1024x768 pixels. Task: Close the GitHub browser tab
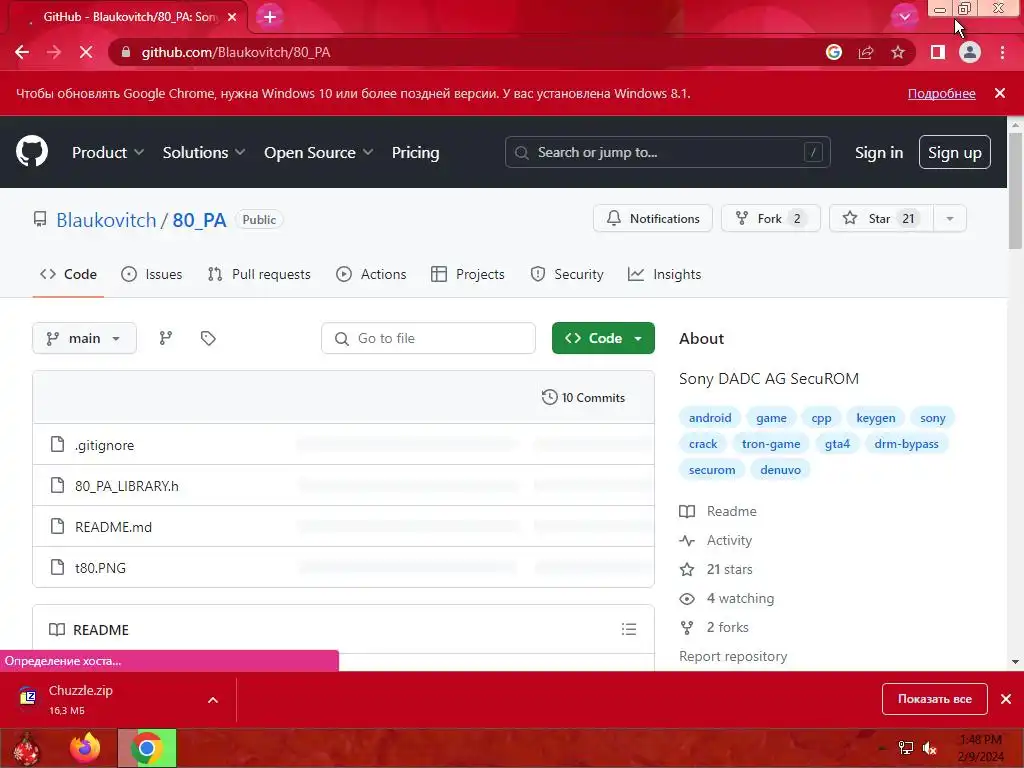(x=232, y=17)
